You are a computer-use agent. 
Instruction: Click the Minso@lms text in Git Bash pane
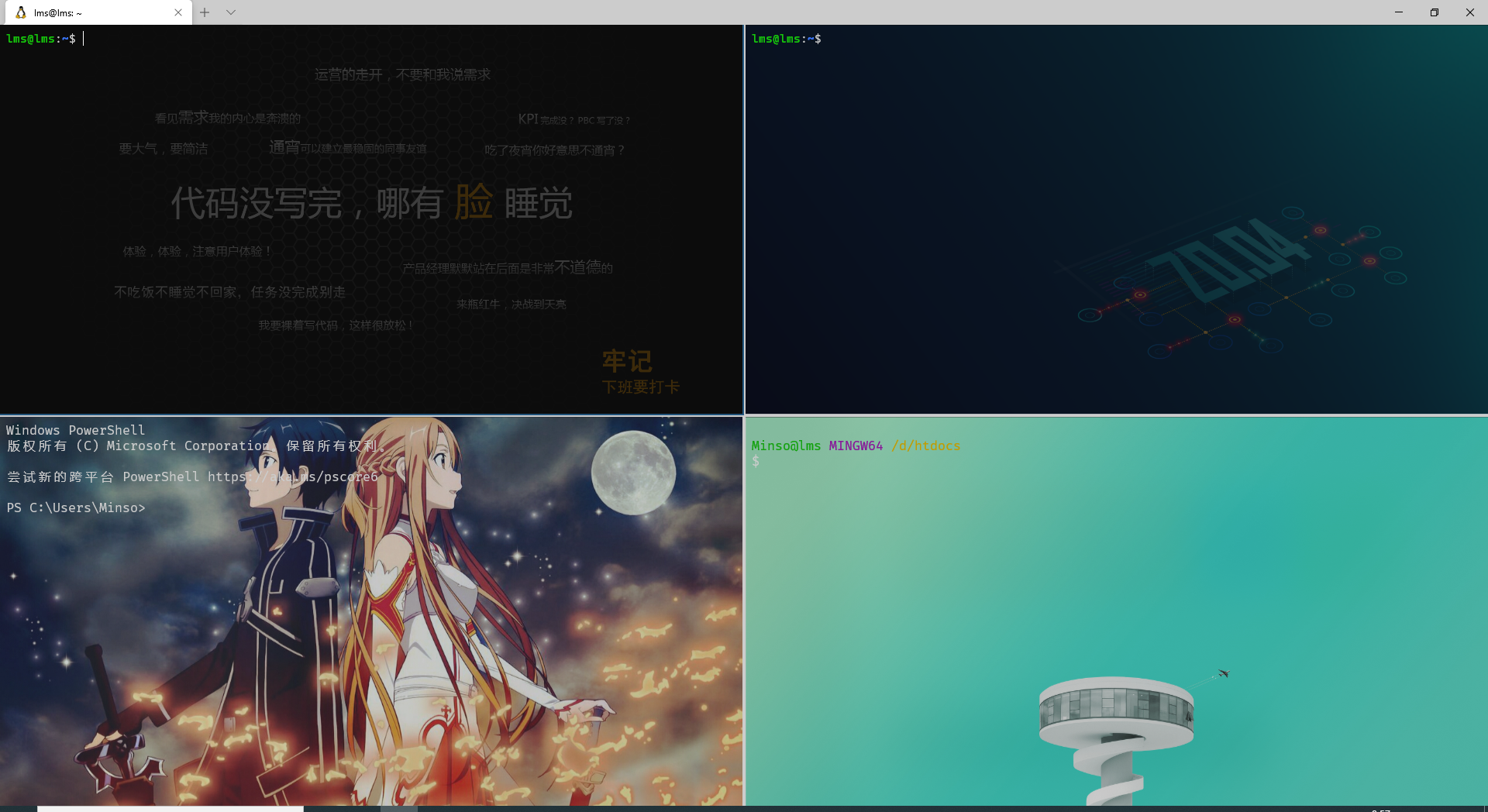pyautogui.click(x=786, y=446)
